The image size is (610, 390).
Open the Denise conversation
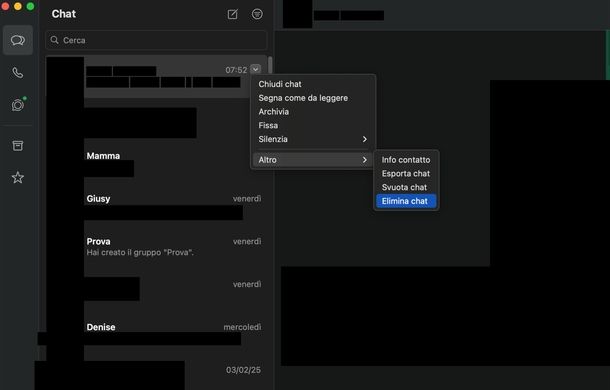[156, 334]
